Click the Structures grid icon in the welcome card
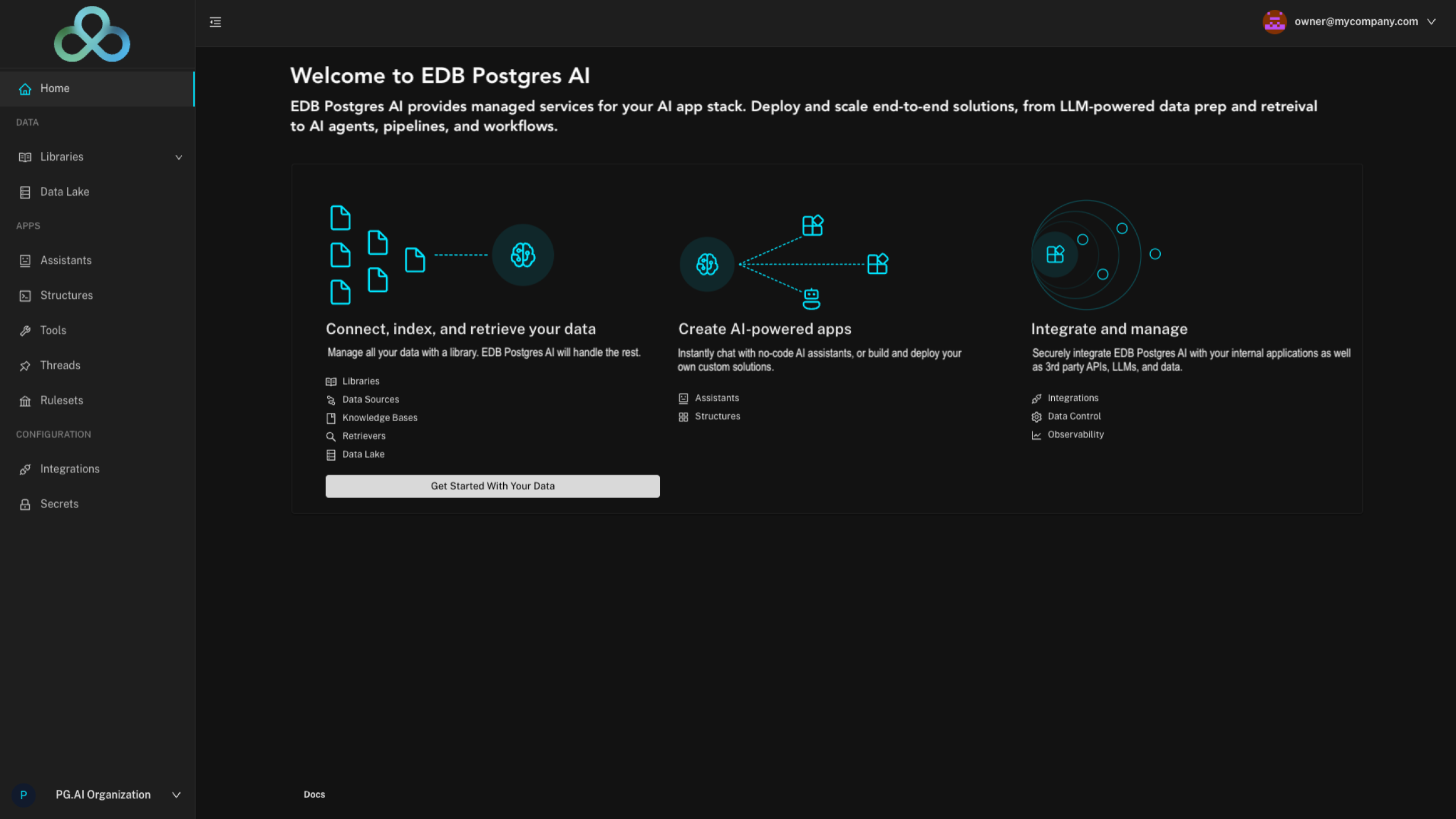The width and height of the screenshot is (1456, 819). point(683,416)
